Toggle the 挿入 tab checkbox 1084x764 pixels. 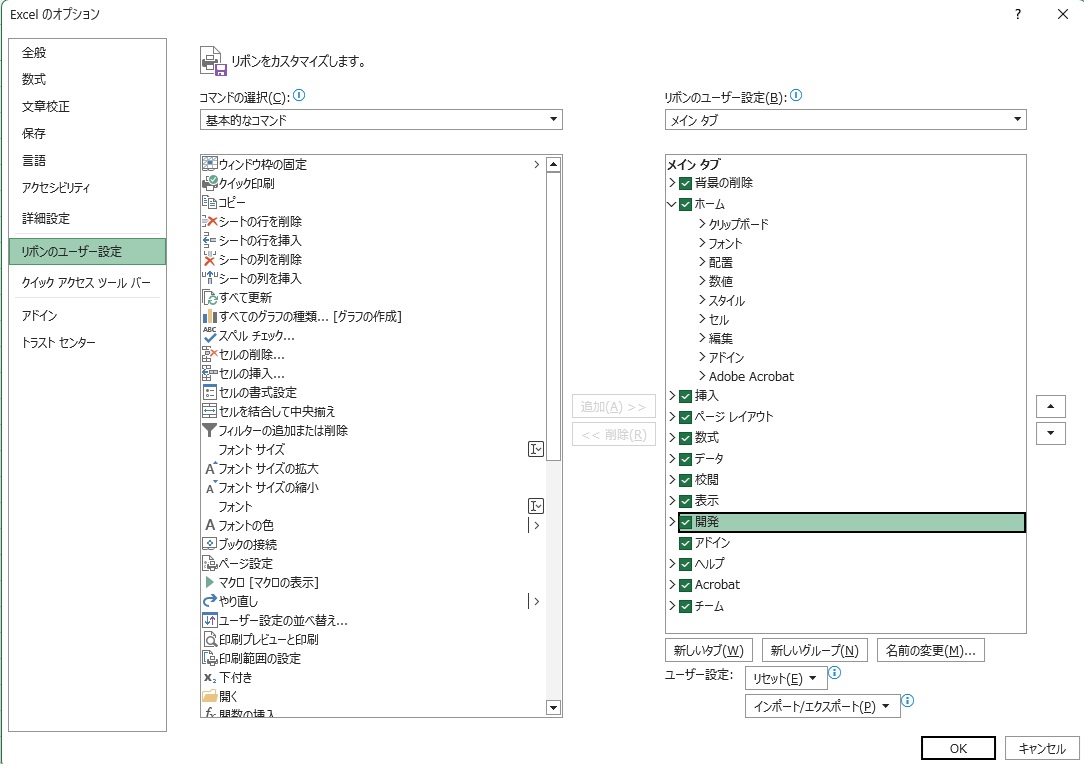pos(685,396)
